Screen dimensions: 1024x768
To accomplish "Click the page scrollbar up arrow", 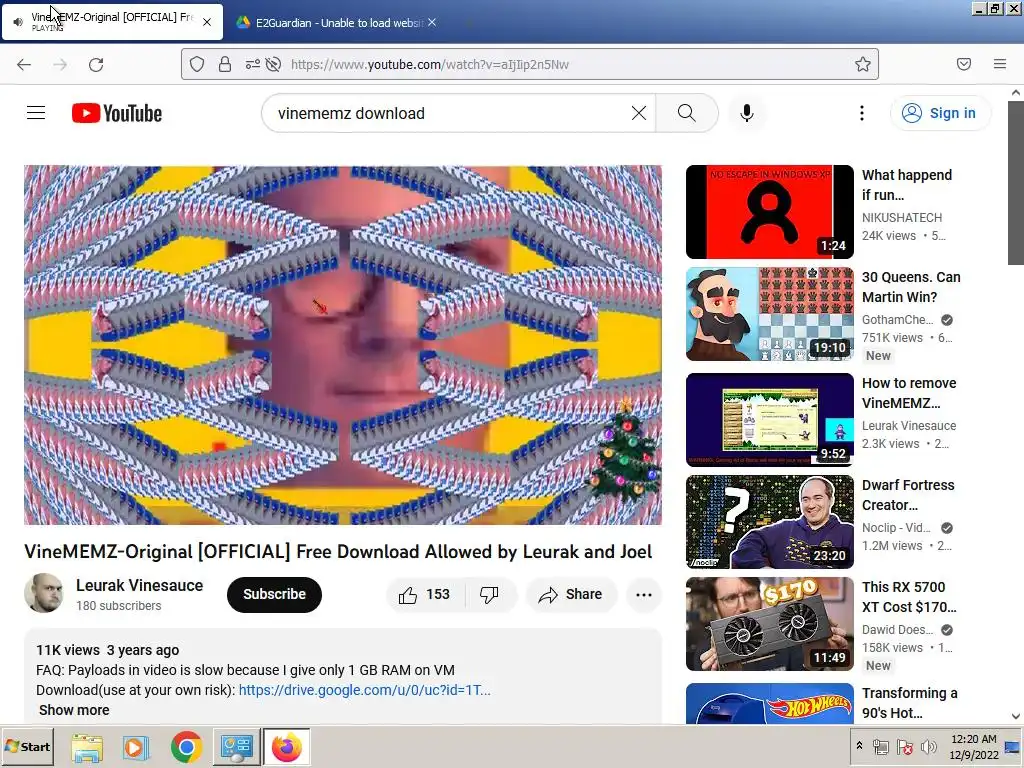I will point(1016,93).
